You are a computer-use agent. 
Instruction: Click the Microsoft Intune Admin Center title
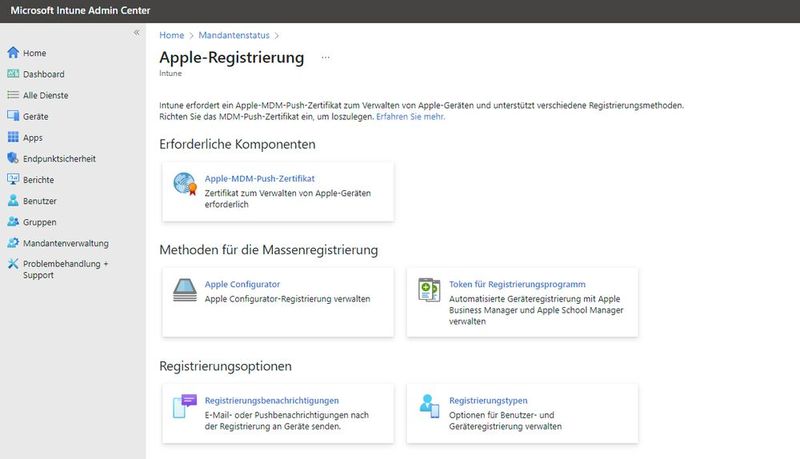tap(80, 10)
